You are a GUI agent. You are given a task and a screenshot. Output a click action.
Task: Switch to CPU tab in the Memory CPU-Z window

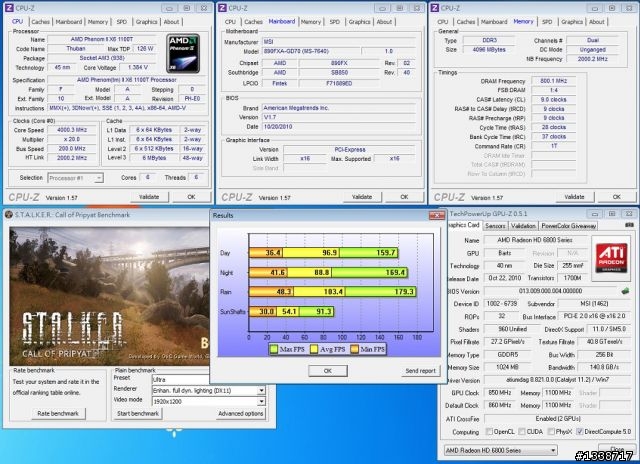pyautogui.click(x=443, y=22)
